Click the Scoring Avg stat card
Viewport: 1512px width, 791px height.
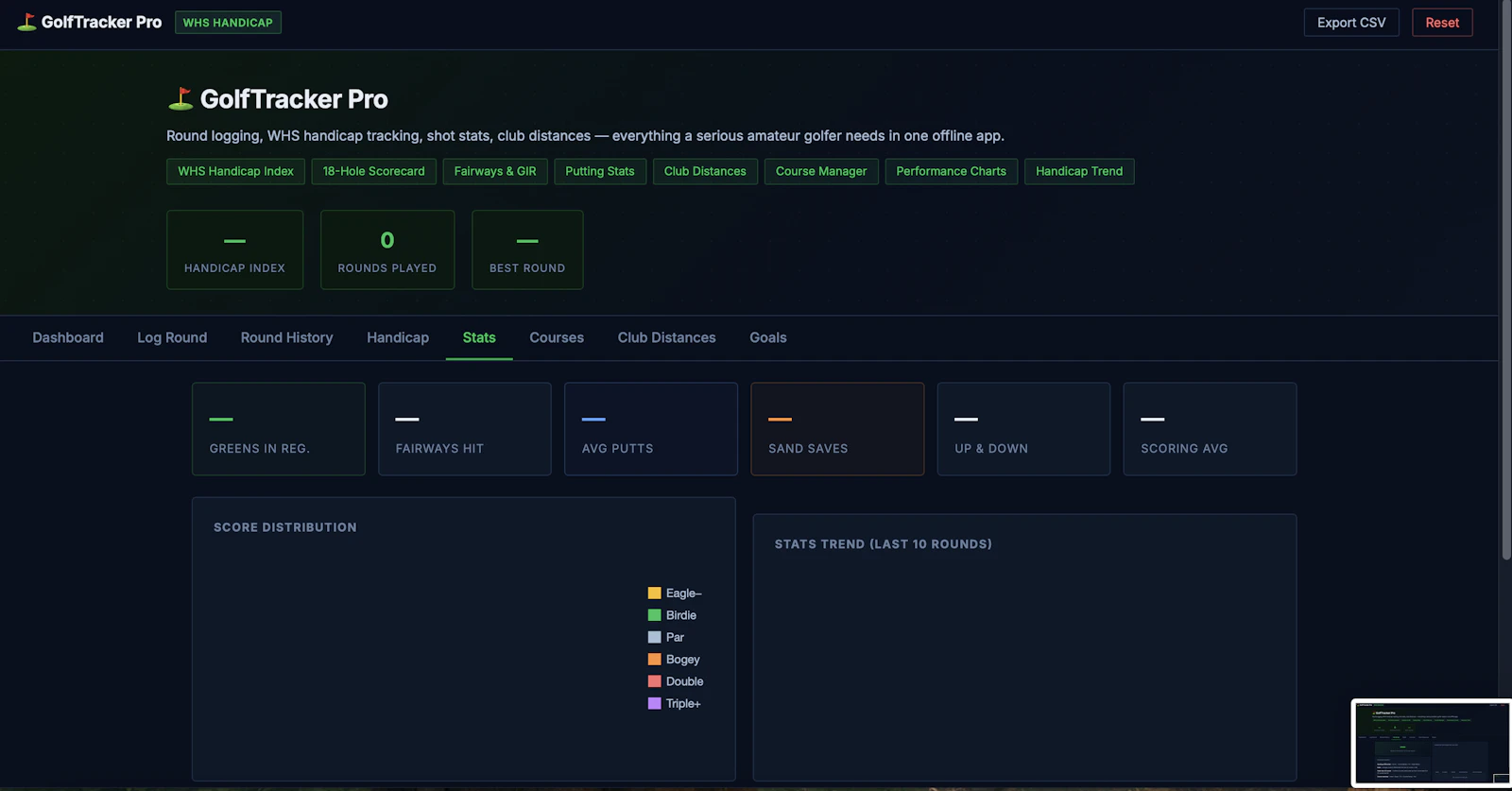(1210, 429)
